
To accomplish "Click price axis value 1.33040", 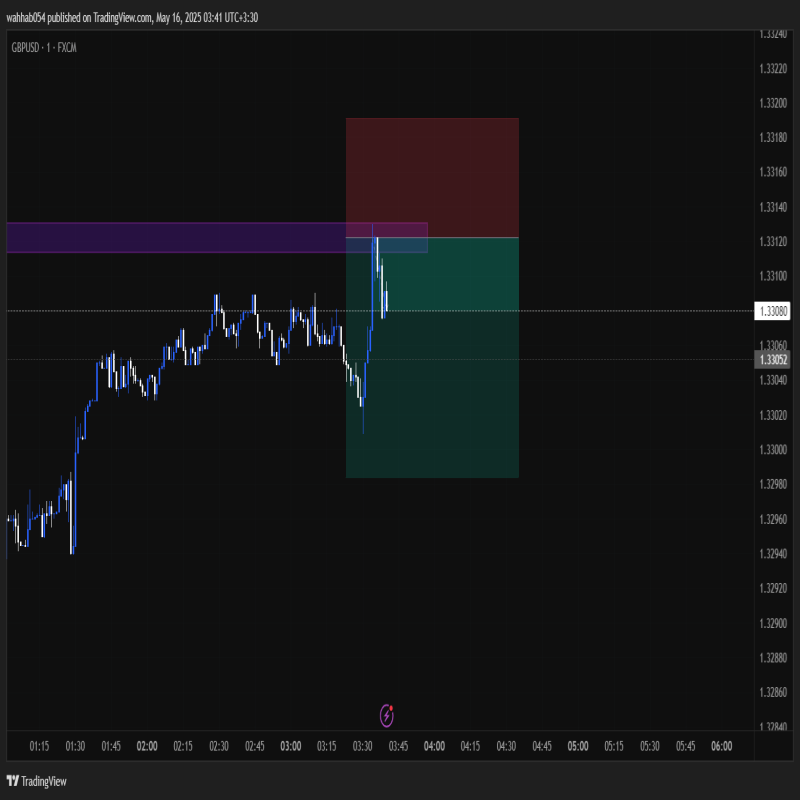I will [x=773, y=380].
